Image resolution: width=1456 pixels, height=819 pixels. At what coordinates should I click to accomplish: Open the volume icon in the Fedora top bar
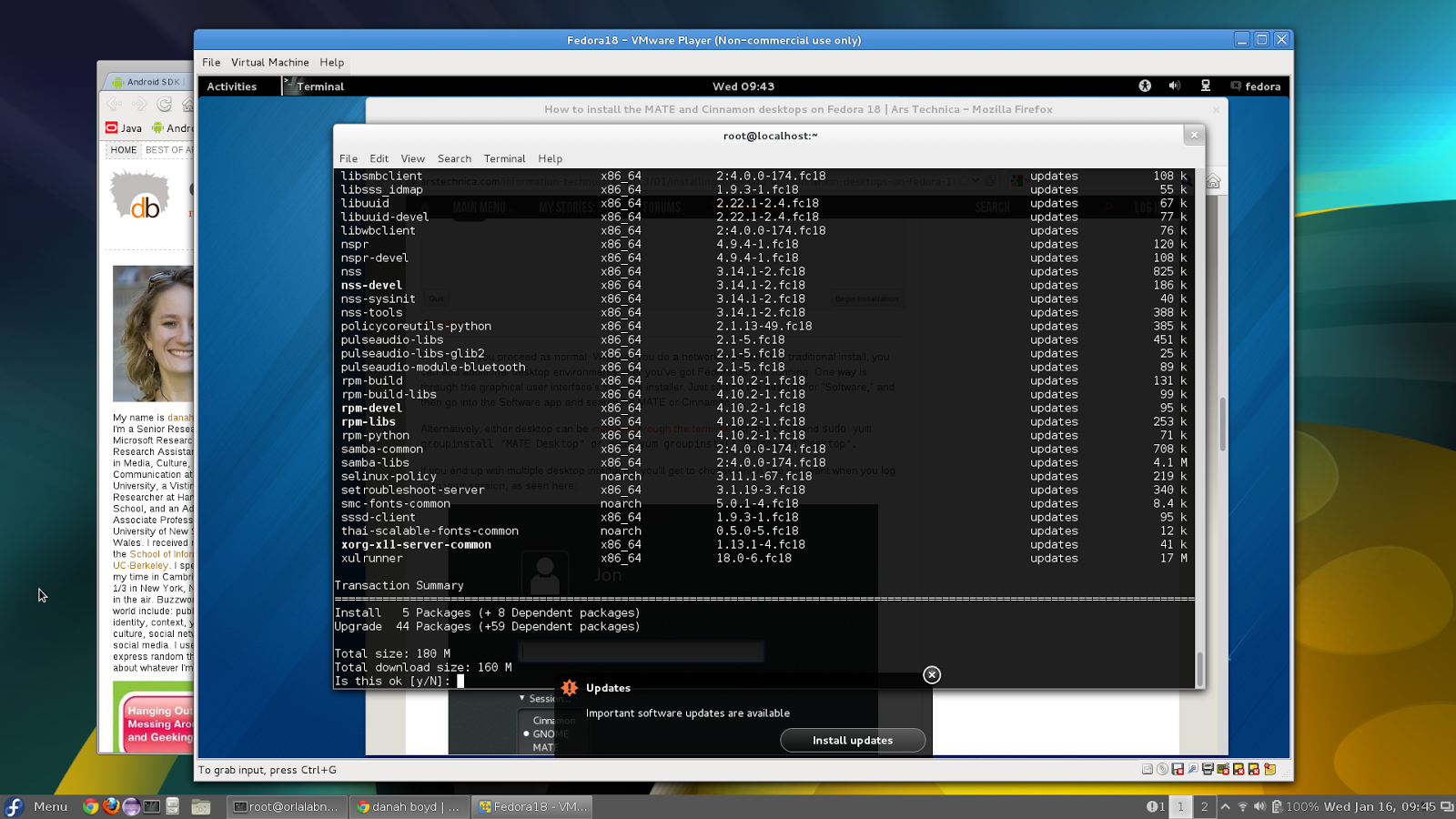[x=1174, y=86]
